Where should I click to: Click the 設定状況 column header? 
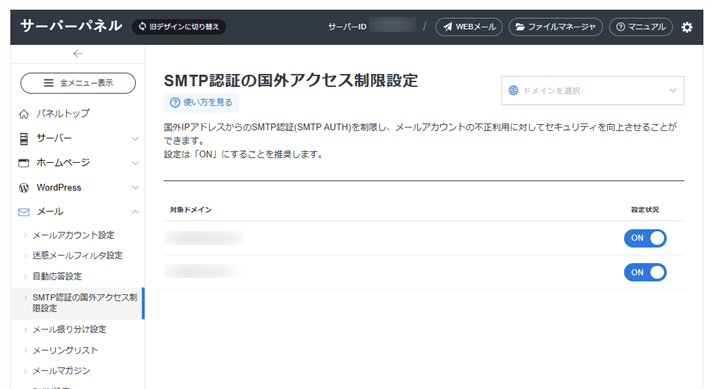pyautogui.click(x=645, y=210)
